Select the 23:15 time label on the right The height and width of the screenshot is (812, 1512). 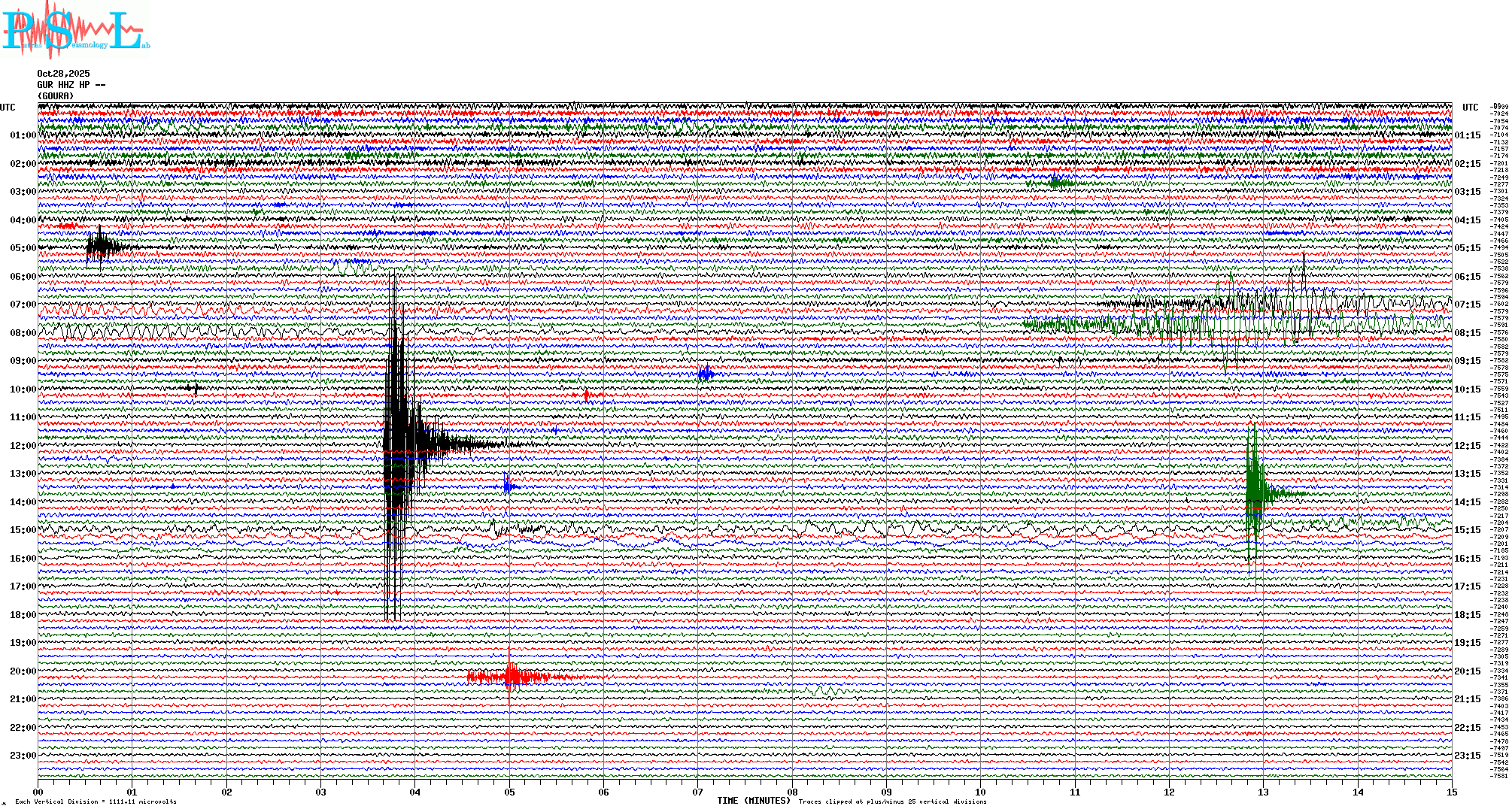tap(1467, 756)
